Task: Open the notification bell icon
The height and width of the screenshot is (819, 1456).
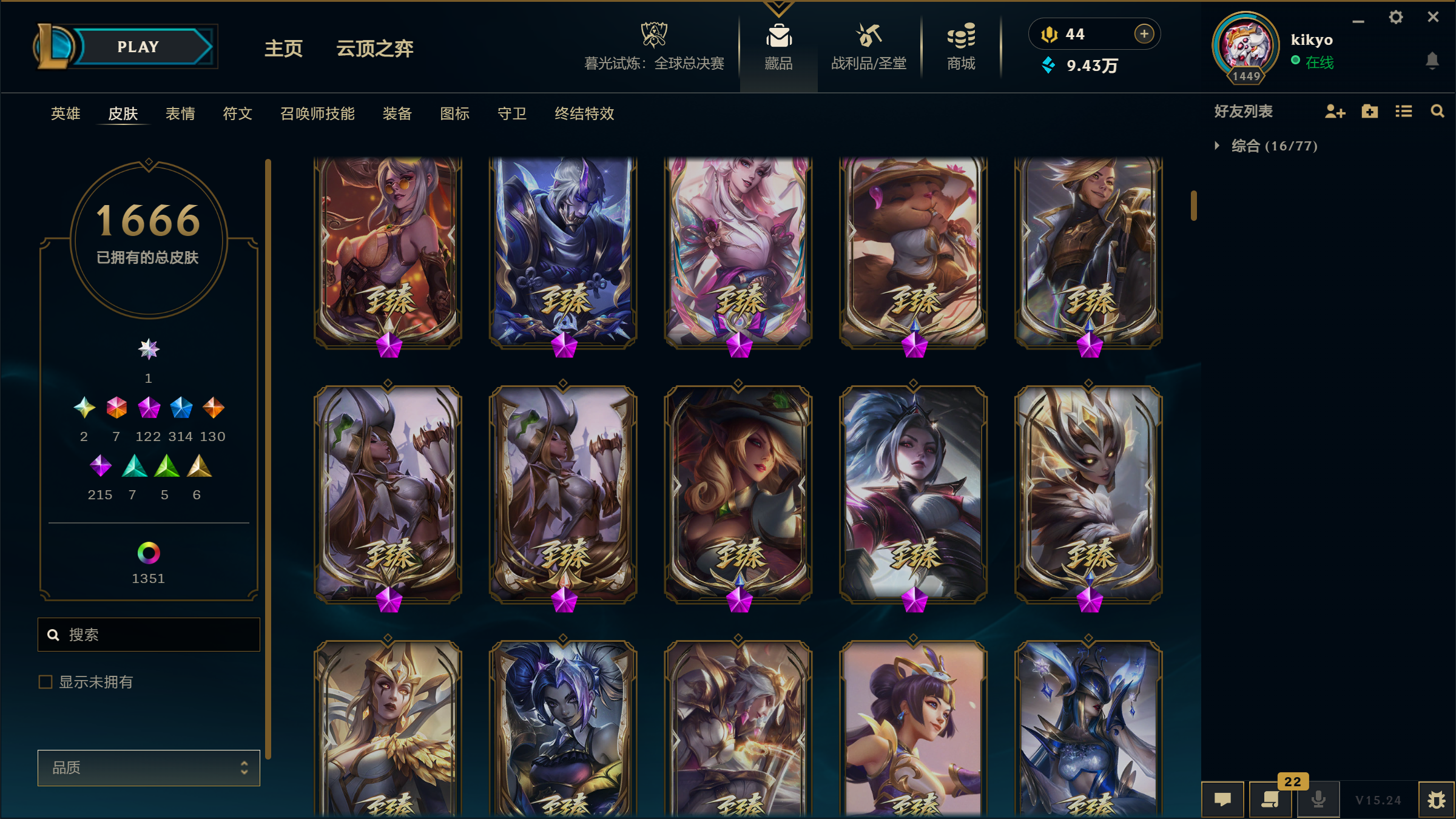Action: pyautogui.click(x=1432, y=61)
